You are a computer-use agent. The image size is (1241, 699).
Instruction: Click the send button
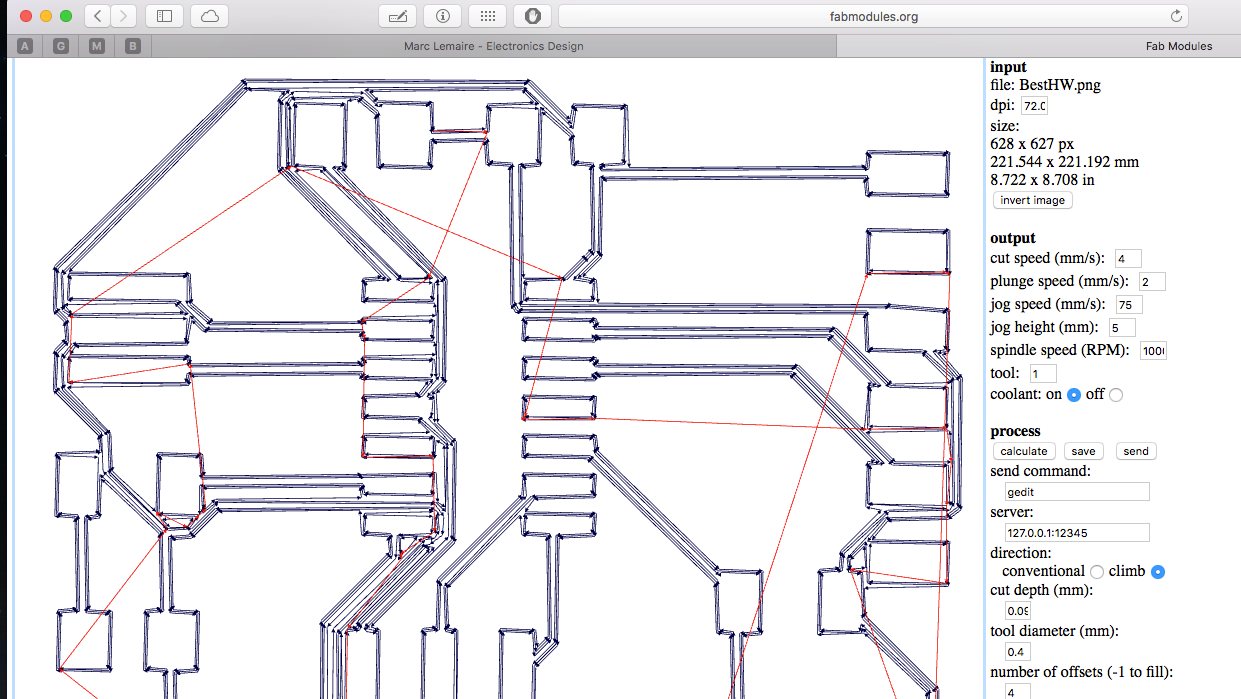(x=1136, y=451)
